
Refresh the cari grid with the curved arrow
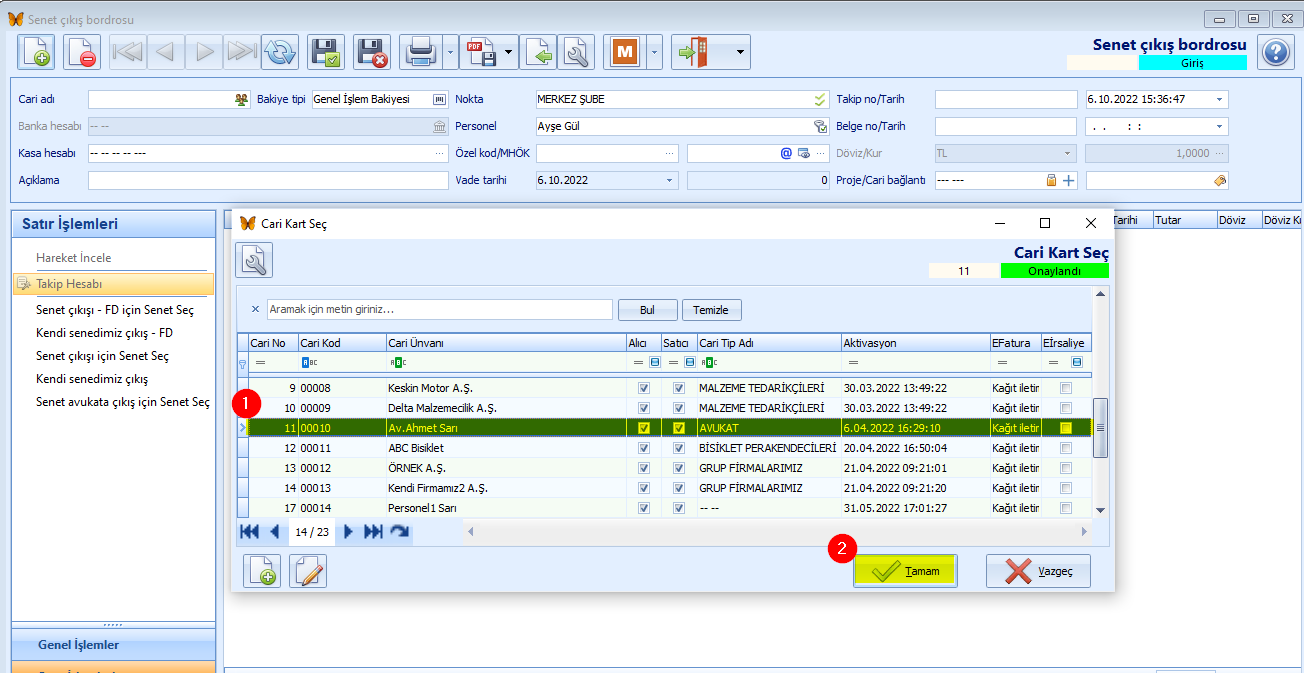[399, 532]
